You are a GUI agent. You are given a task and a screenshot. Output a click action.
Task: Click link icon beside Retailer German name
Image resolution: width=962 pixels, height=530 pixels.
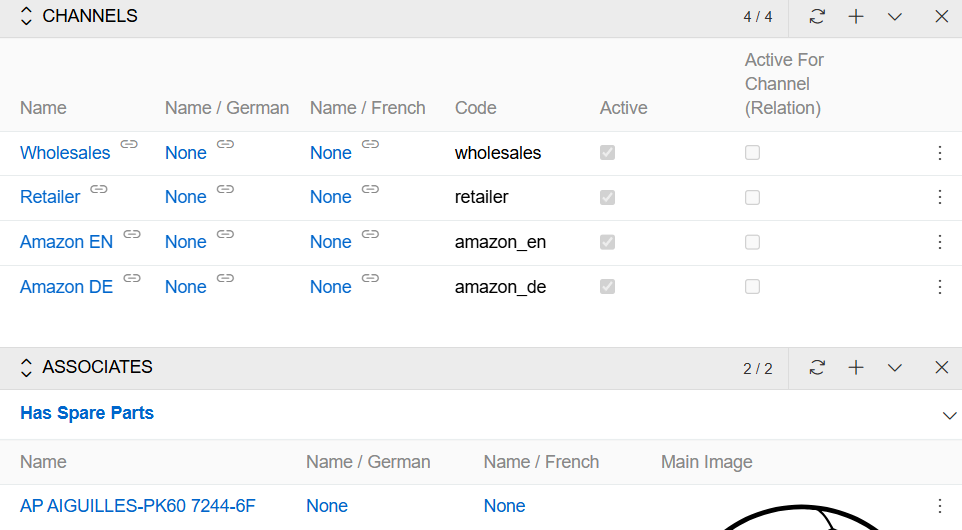tap(225, 189)
